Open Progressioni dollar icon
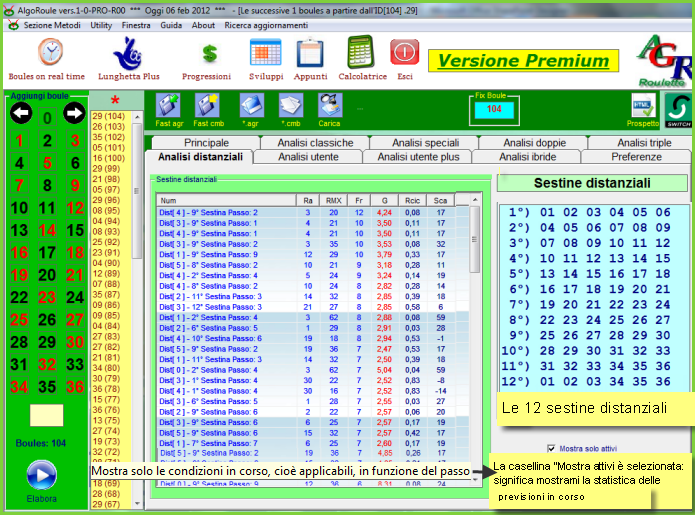Screen dimensions: 695x515 (x=209, y=54)
